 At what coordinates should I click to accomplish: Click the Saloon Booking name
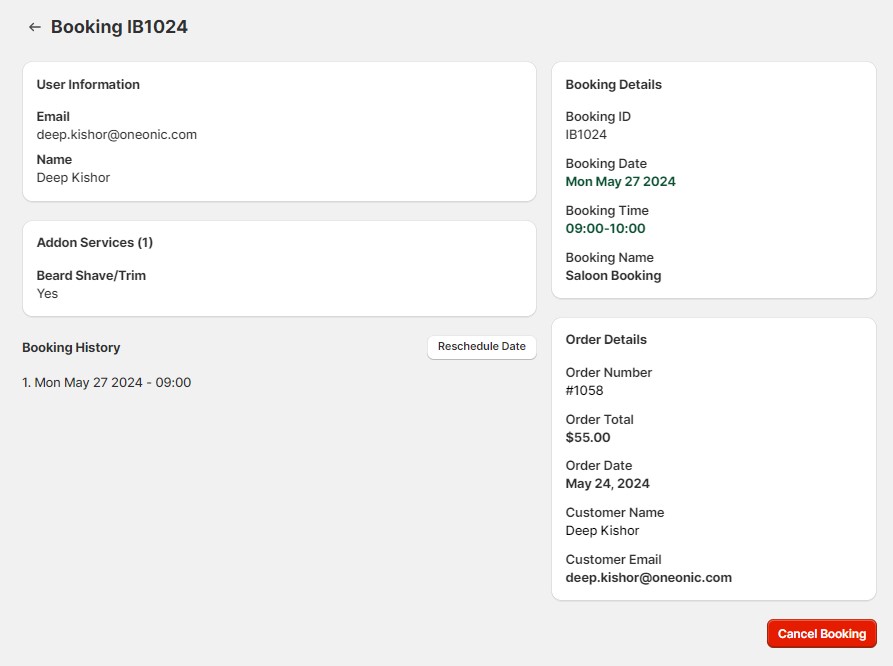coord(613,276)
